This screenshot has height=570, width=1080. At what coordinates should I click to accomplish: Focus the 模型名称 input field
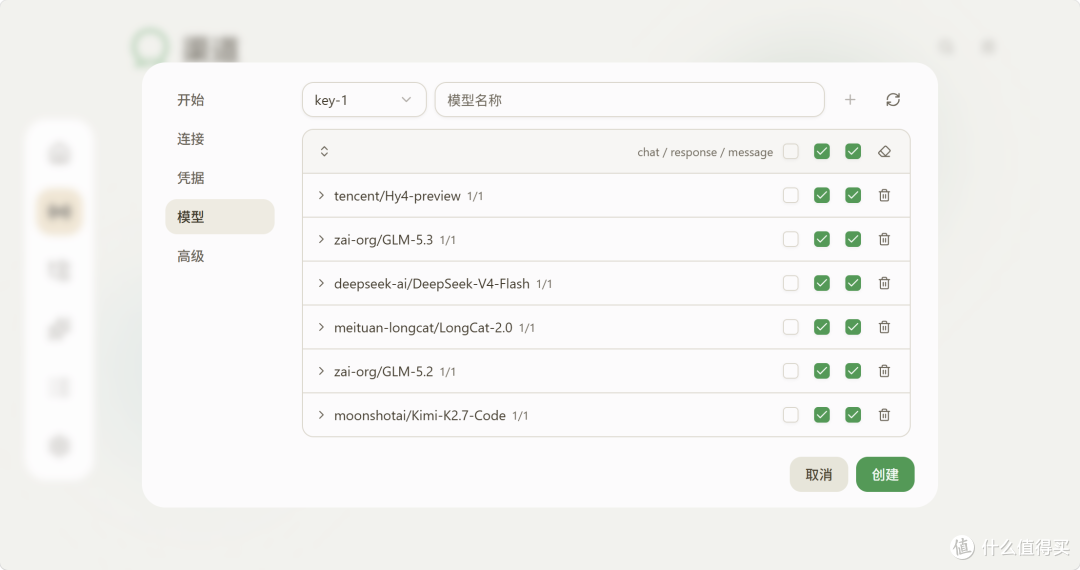630,100
